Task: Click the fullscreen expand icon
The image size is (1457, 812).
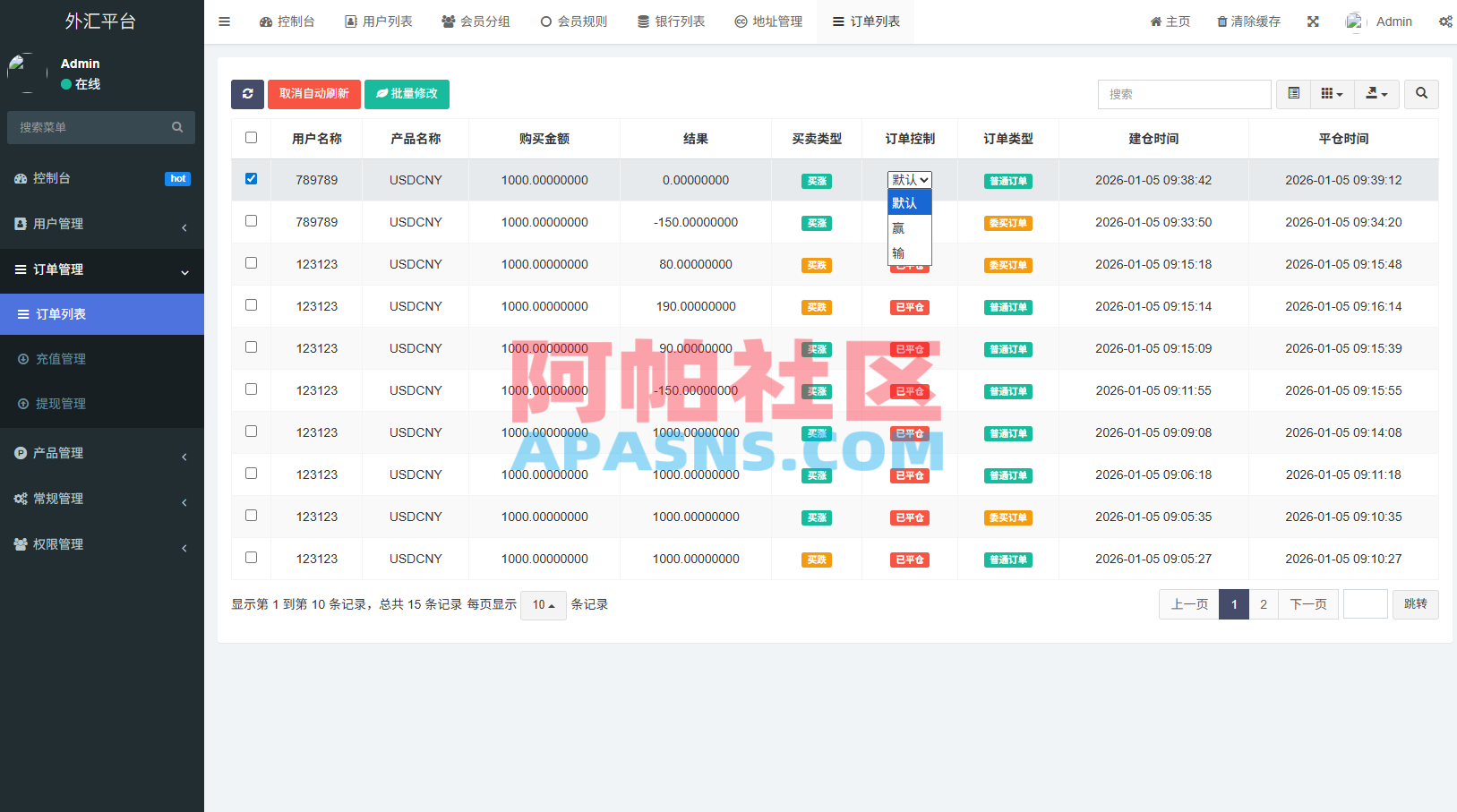Action: tap(1313, 21)
